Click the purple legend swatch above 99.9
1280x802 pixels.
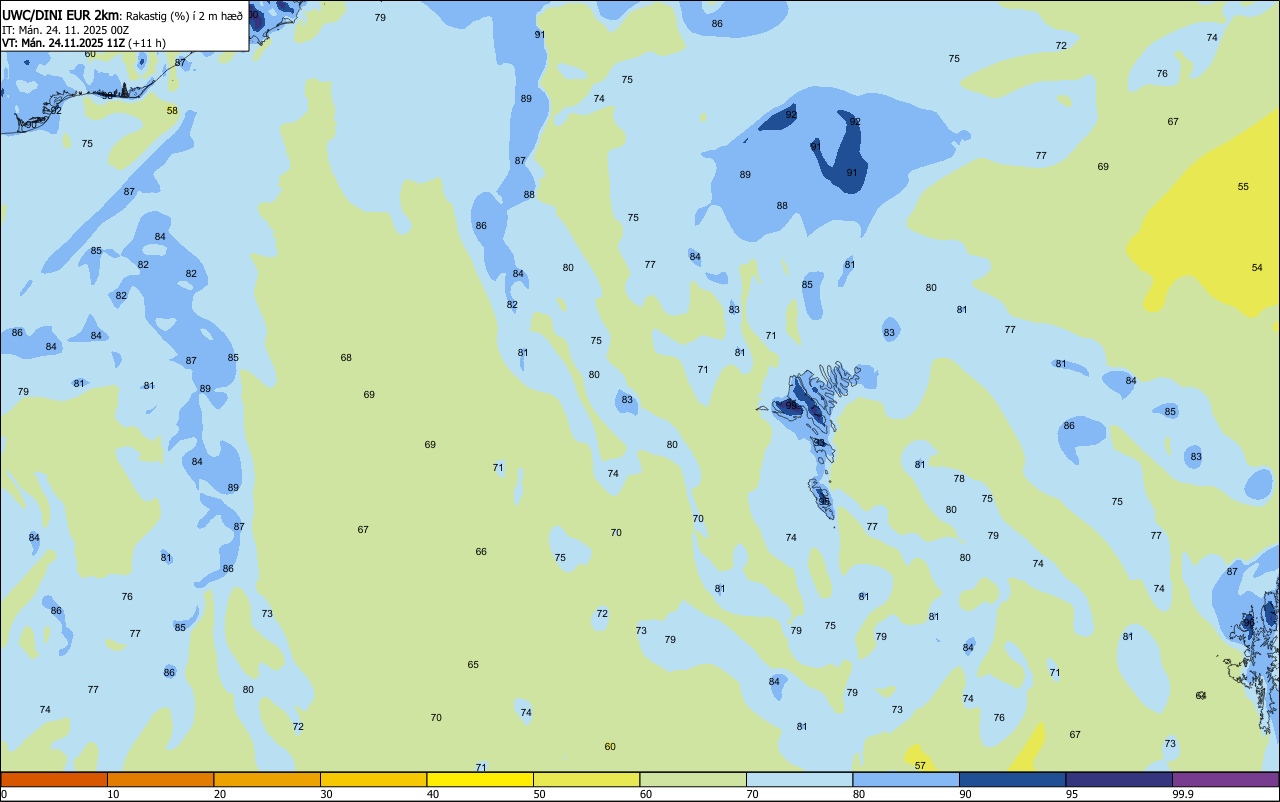tap(1226, 779)
